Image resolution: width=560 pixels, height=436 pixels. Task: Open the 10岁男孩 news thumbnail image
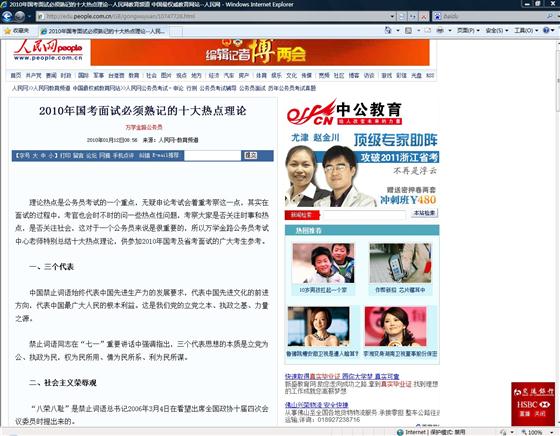coord(323,263)
